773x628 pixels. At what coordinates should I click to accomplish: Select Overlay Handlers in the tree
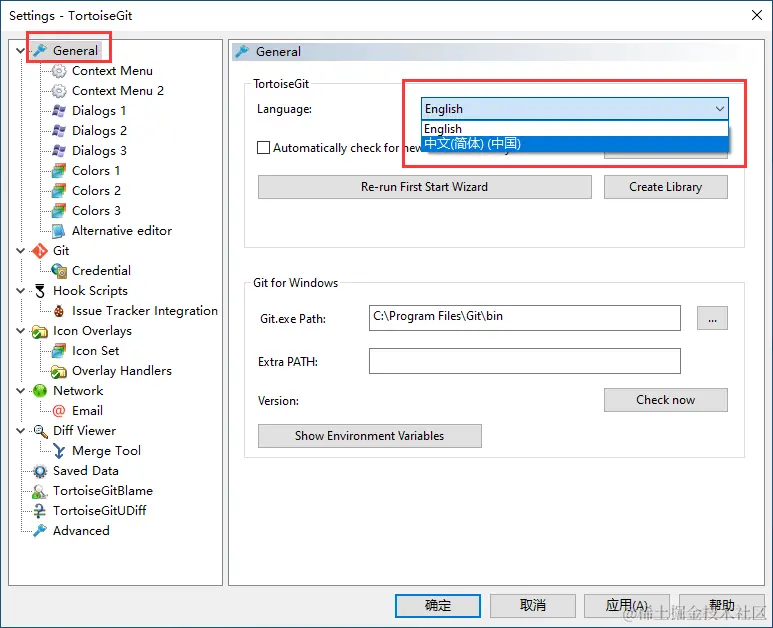click(x=122, y=371)
